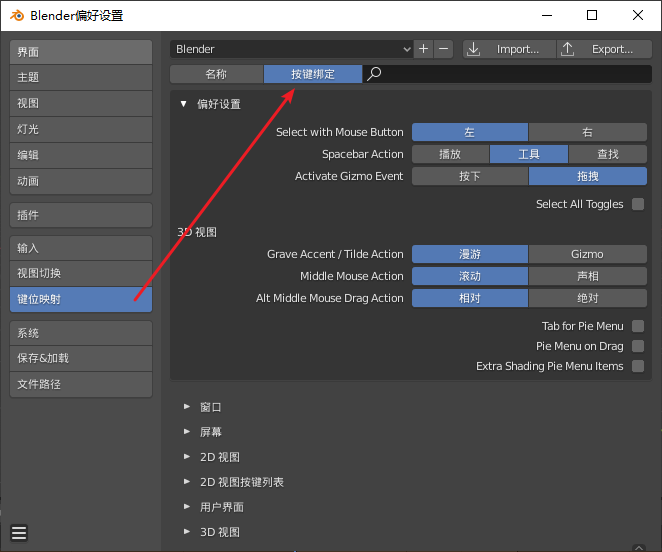Set Middle Mouse Action to 滚动

click(470, 276)
